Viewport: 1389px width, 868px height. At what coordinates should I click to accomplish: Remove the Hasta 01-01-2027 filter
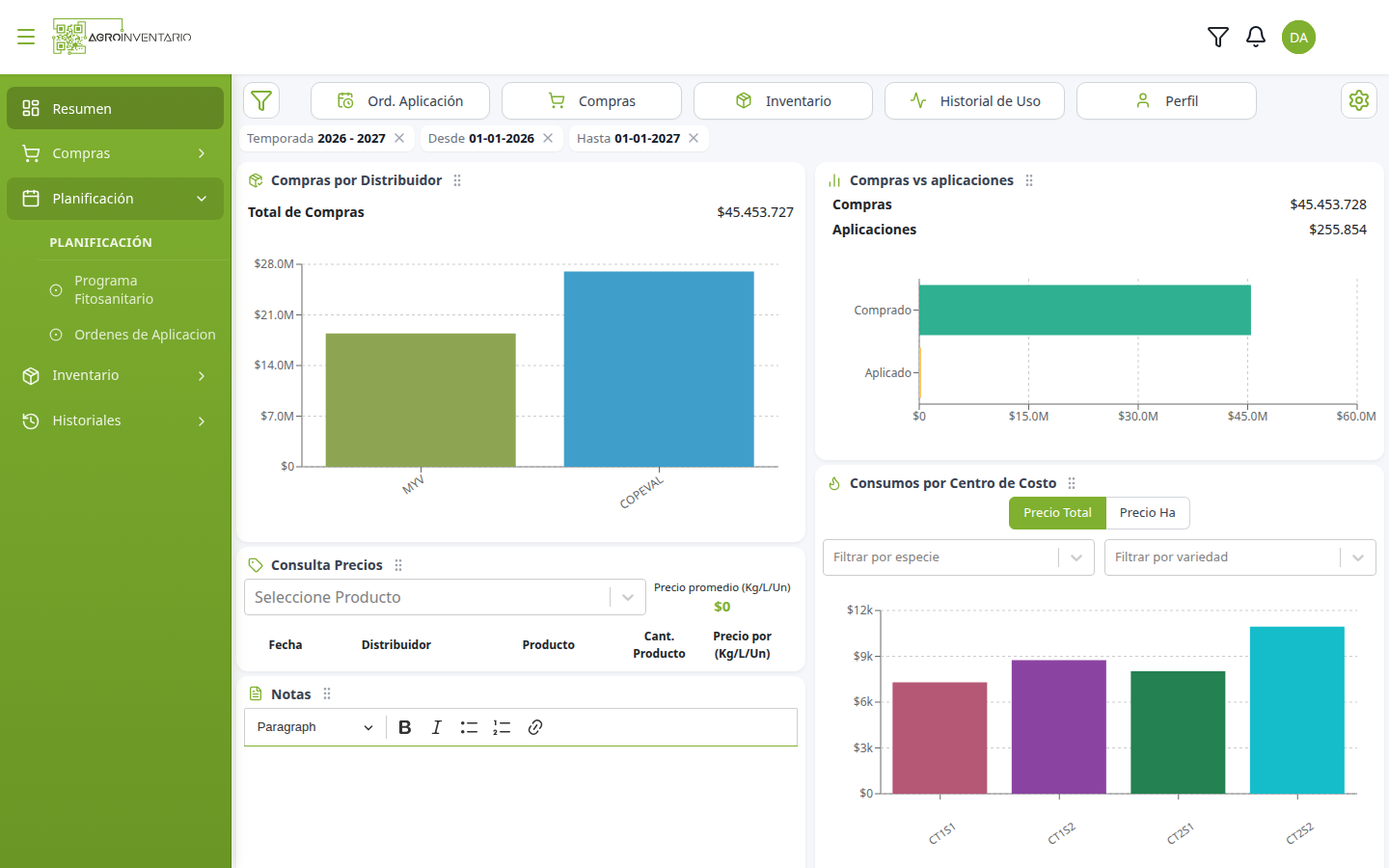[x=694, y=138]
